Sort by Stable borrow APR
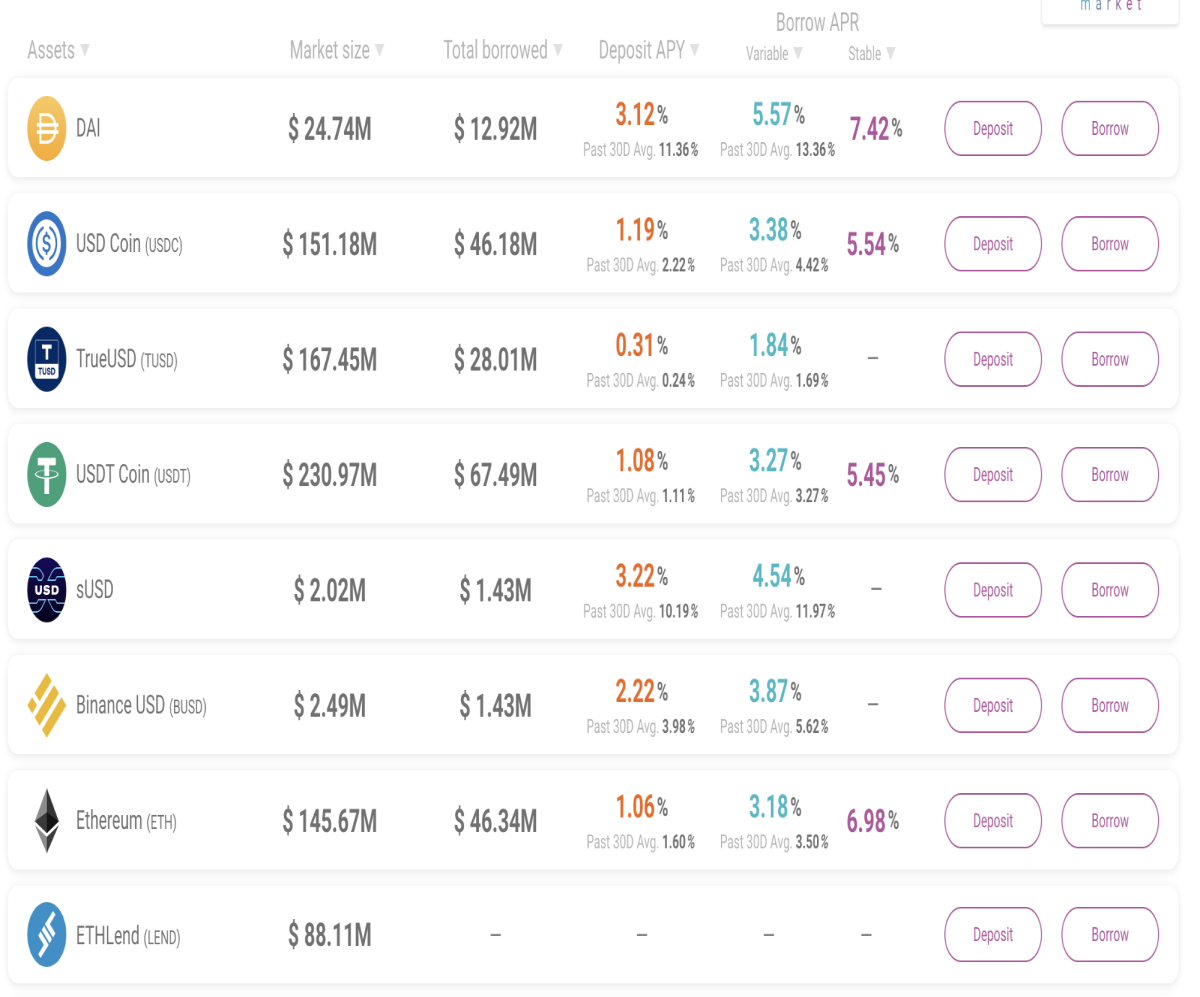The image size is (1200, 997). point(871,54)
